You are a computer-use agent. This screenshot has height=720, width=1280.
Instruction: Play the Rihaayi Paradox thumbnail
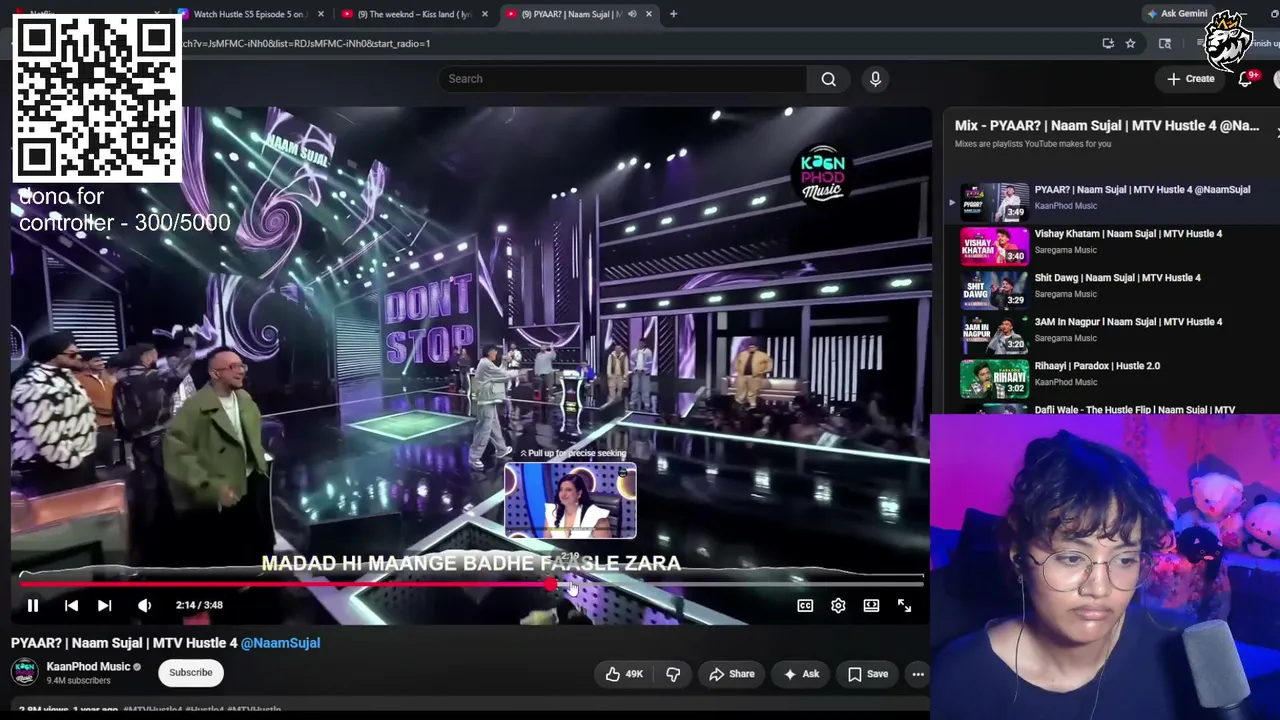[995, 378]
